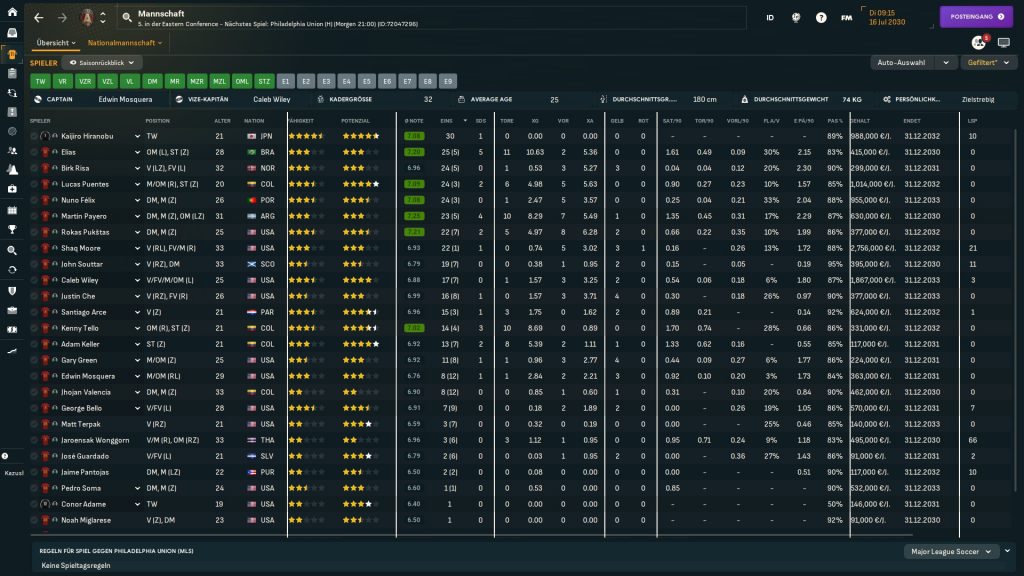
Task: Select the TW position filter chip
Action: tap(40, 81)
